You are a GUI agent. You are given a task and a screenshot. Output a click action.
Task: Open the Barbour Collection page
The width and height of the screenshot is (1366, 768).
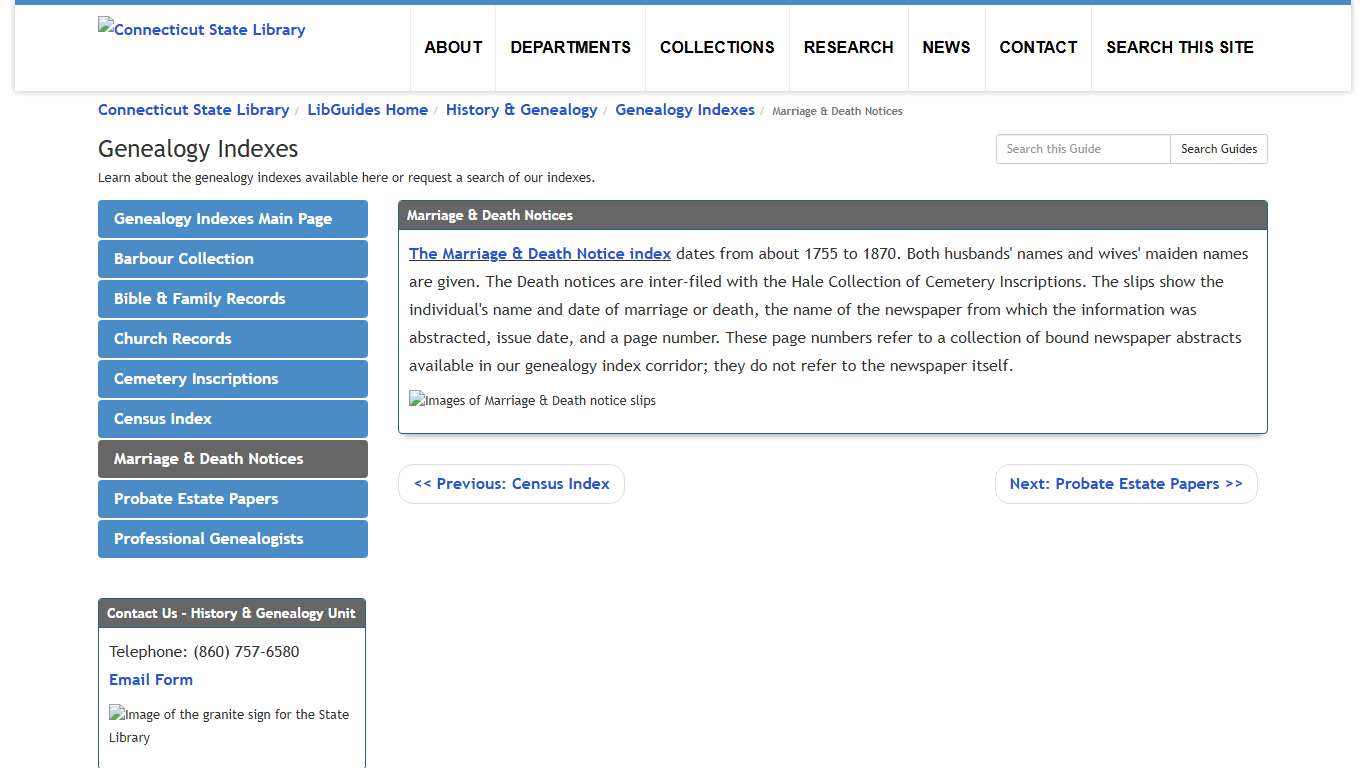pyautogui.click(x=232, y=258)
